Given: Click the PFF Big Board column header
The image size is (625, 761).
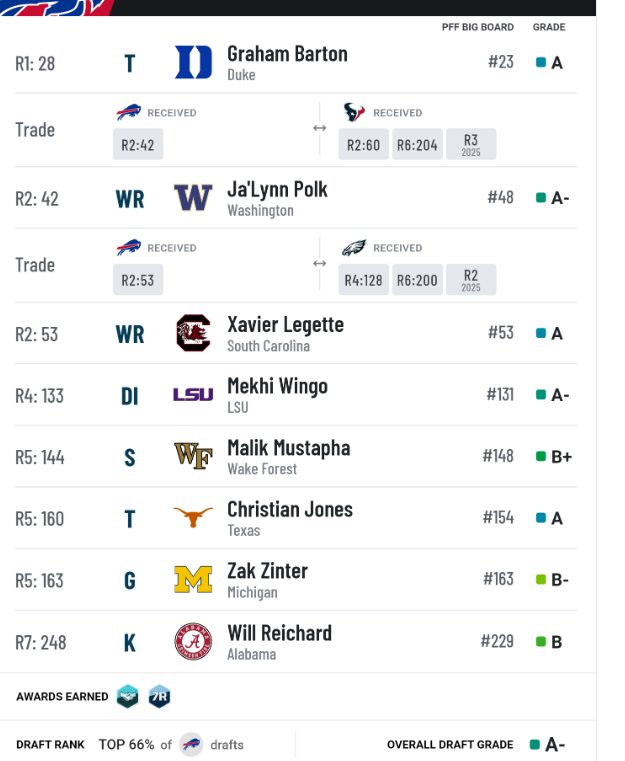Looking at the screenshot, I should click(x=477, y=27).
